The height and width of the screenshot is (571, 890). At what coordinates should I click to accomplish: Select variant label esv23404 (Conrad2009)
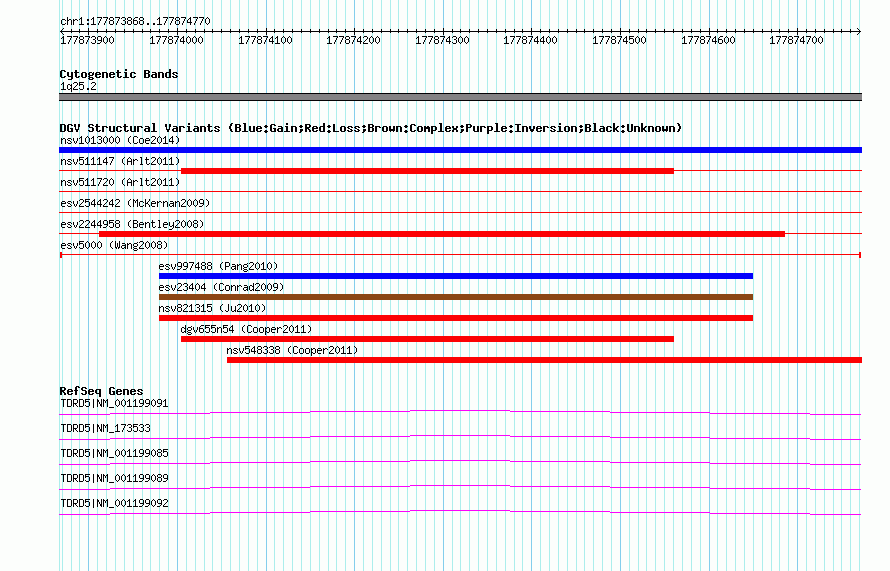(221, 287)
